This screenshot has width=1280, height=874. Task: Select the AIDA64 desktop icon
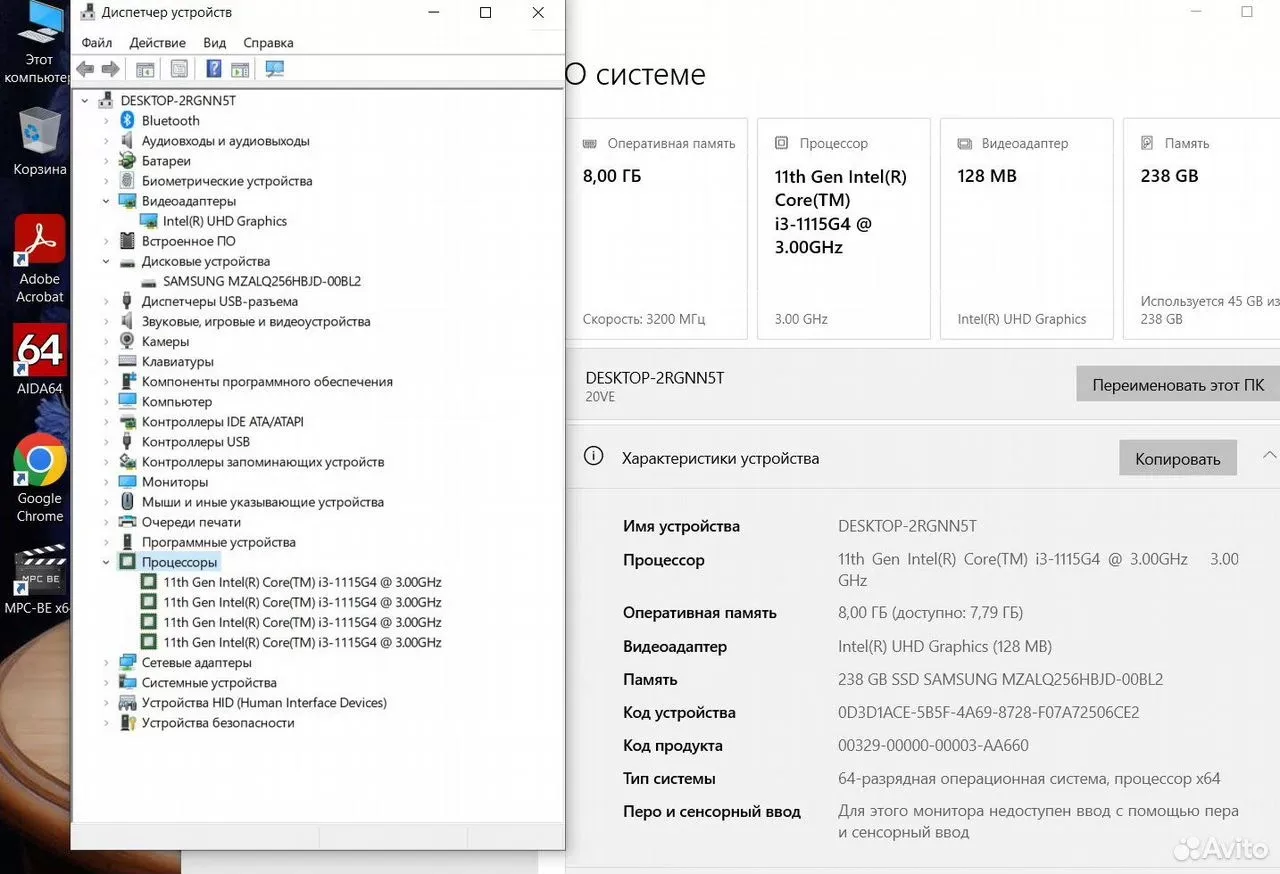(x=40, y=360)
